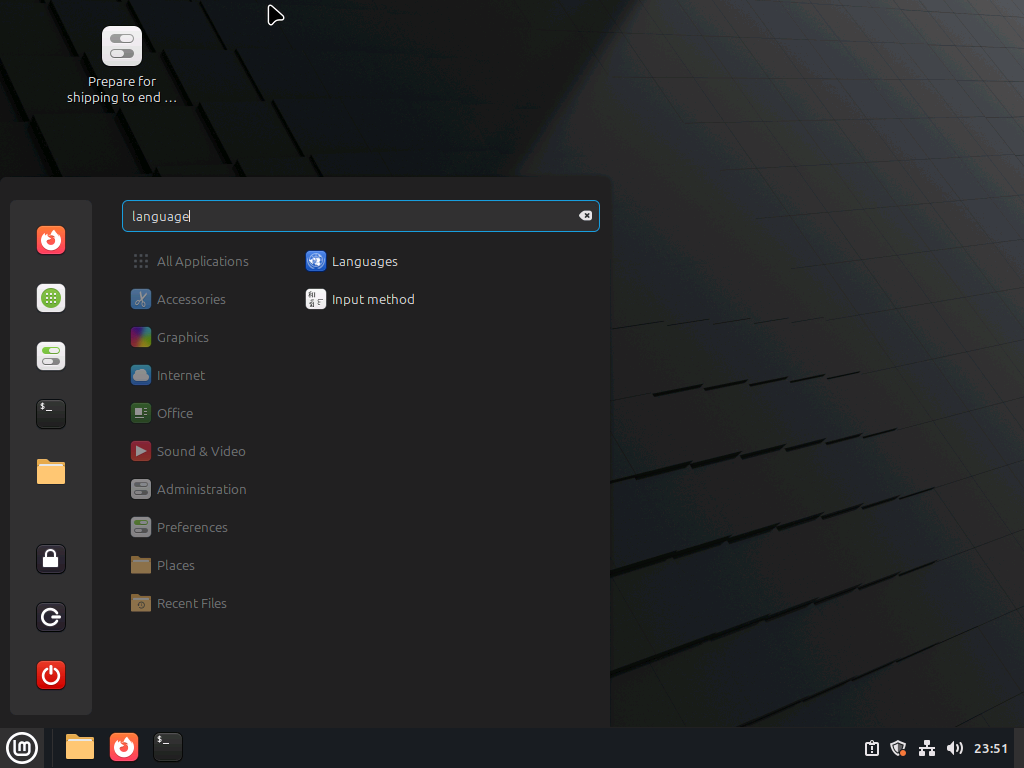The height and width of the screenshot is (768, 1024).
Task: Click the Log Out icon
Action: tap(51, 617)
